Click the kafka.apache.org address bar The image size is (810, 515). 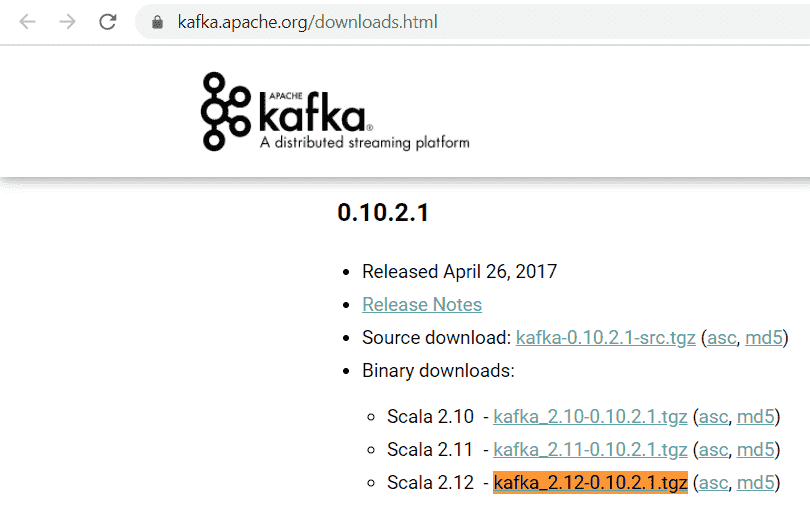472,22
